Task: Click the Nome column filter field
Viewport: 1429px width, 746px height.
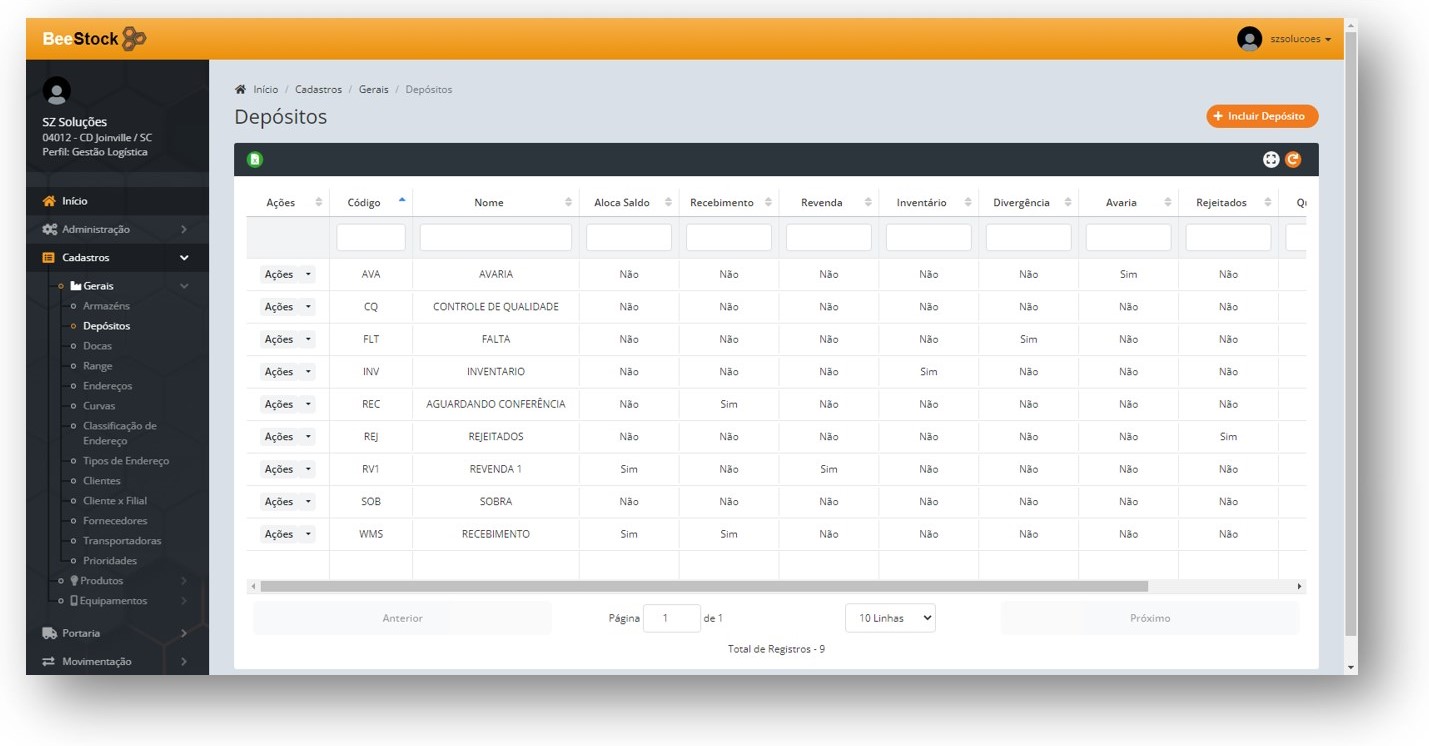Action: [495, 238]
